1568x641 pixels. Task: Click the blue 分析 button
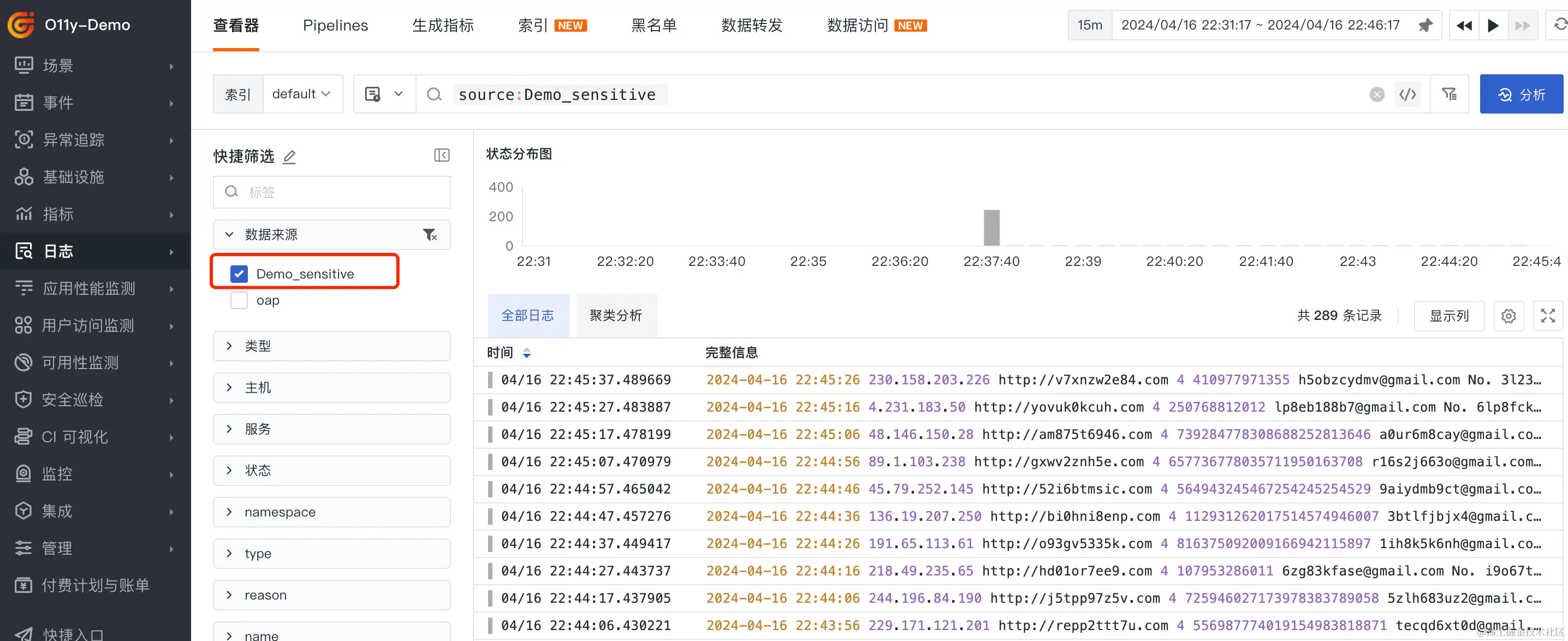tap(1521, 94)
